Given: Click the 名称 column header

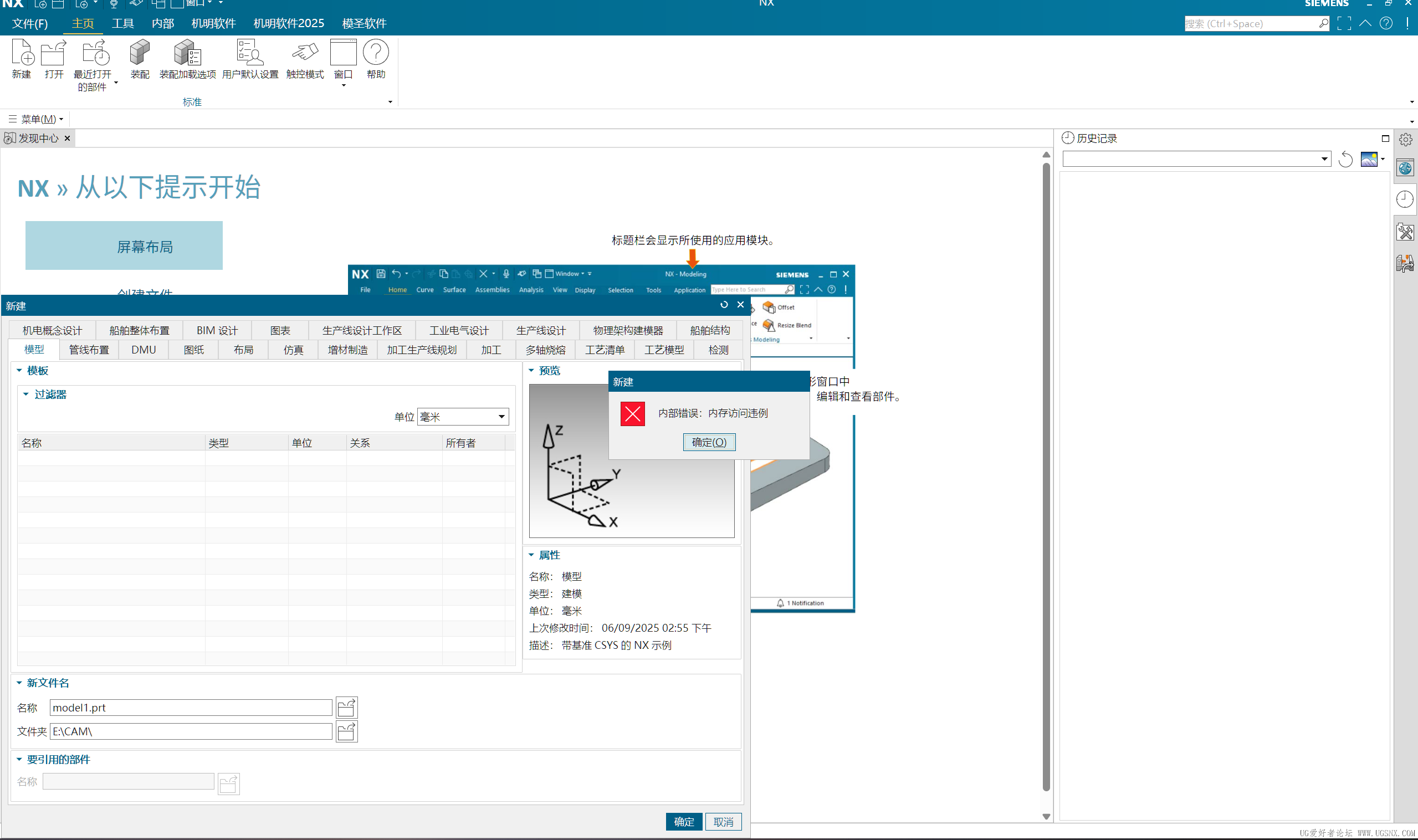Looking at the screenshot, I should [x=111, y=443].
